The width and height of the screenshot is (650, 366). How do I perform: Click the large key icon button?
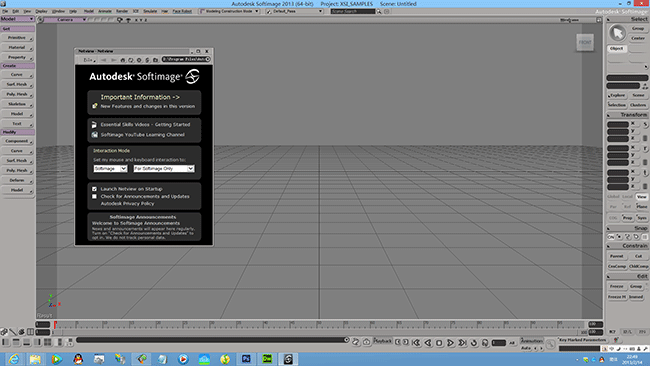pyautogui.click(x=550, y=344)
